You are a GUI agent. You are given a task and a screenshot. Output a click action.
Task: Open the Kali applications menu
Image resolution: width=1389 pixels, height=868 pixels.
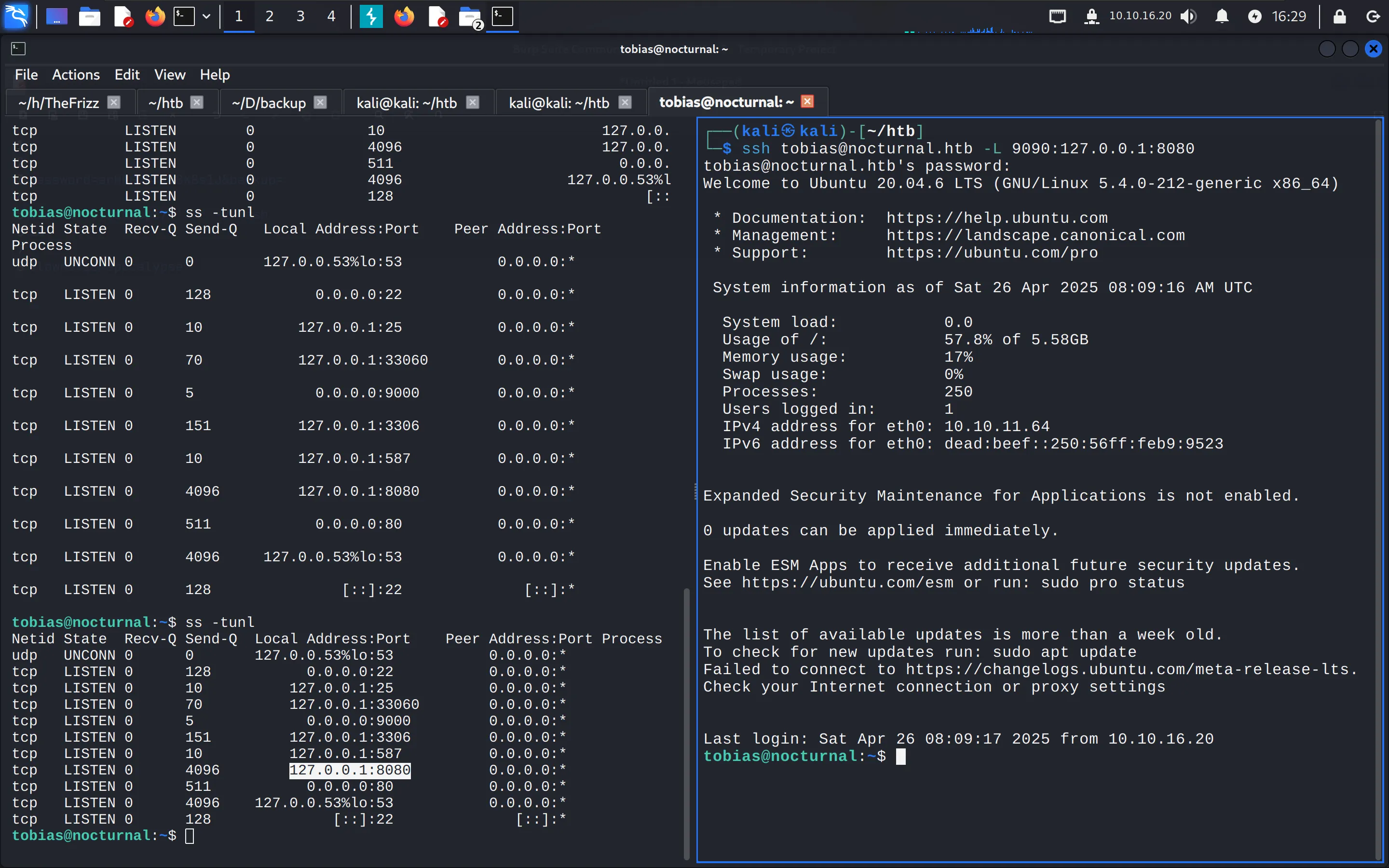coord(16,15)
